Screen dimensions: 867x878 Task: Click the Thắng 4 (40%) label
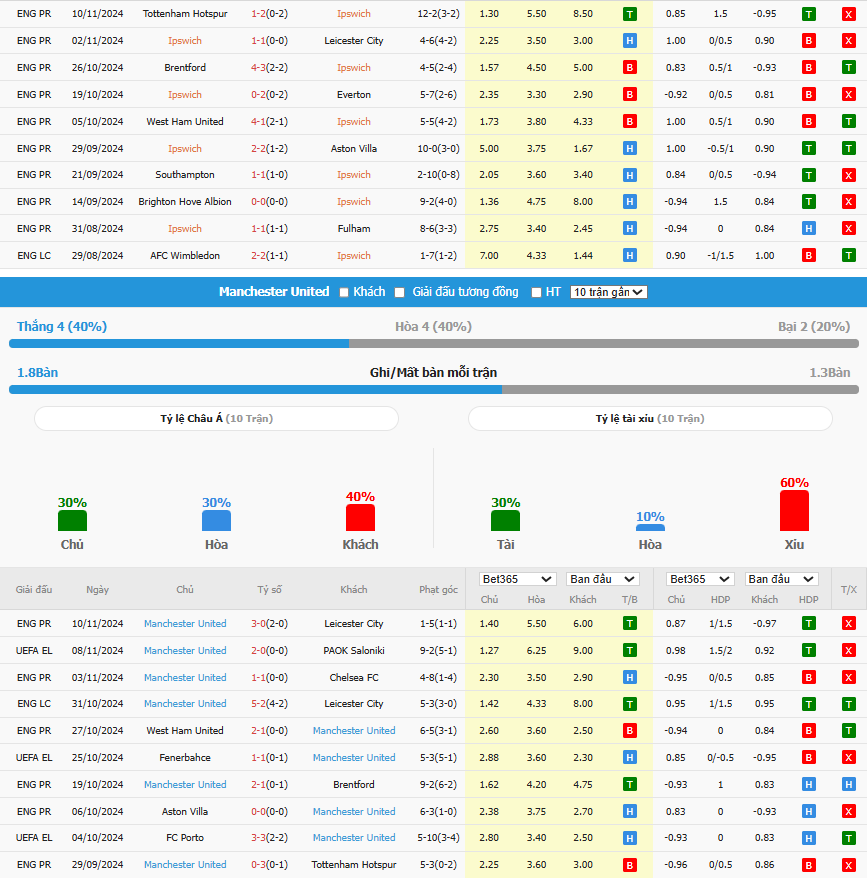(62, 326)
